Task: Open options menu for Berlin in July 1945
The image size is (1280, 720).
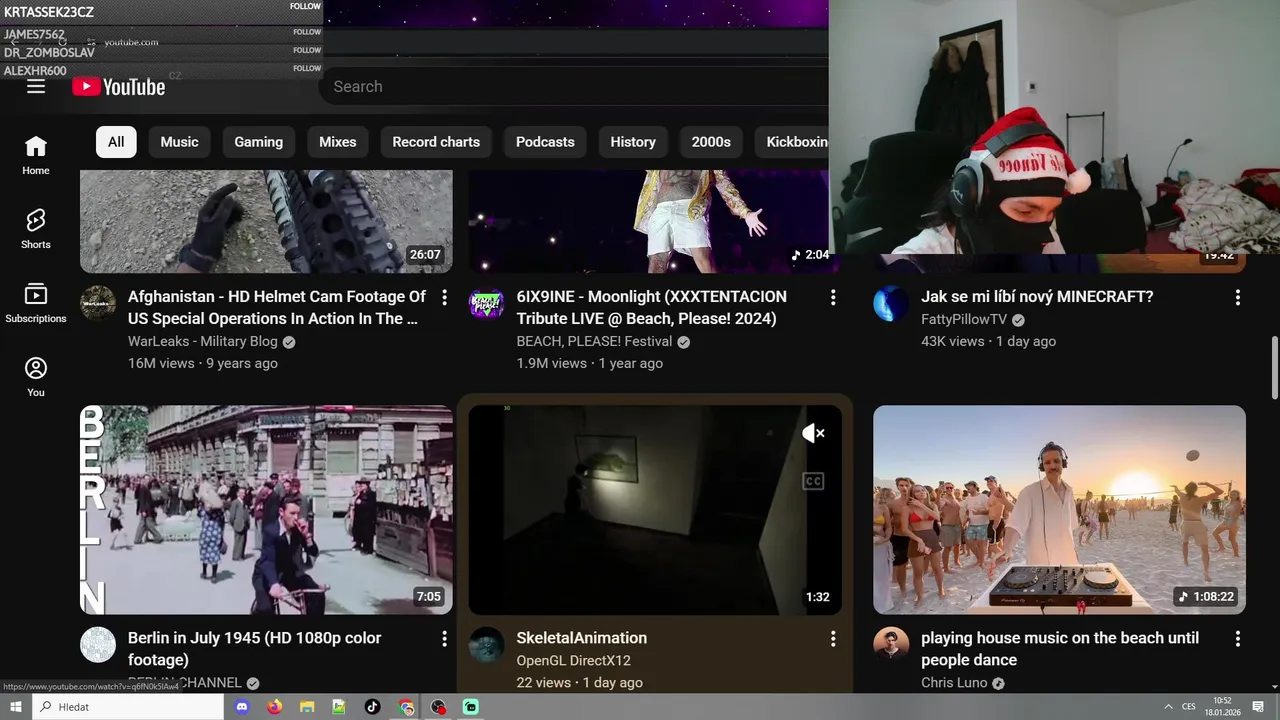Action: click(445, 638)
